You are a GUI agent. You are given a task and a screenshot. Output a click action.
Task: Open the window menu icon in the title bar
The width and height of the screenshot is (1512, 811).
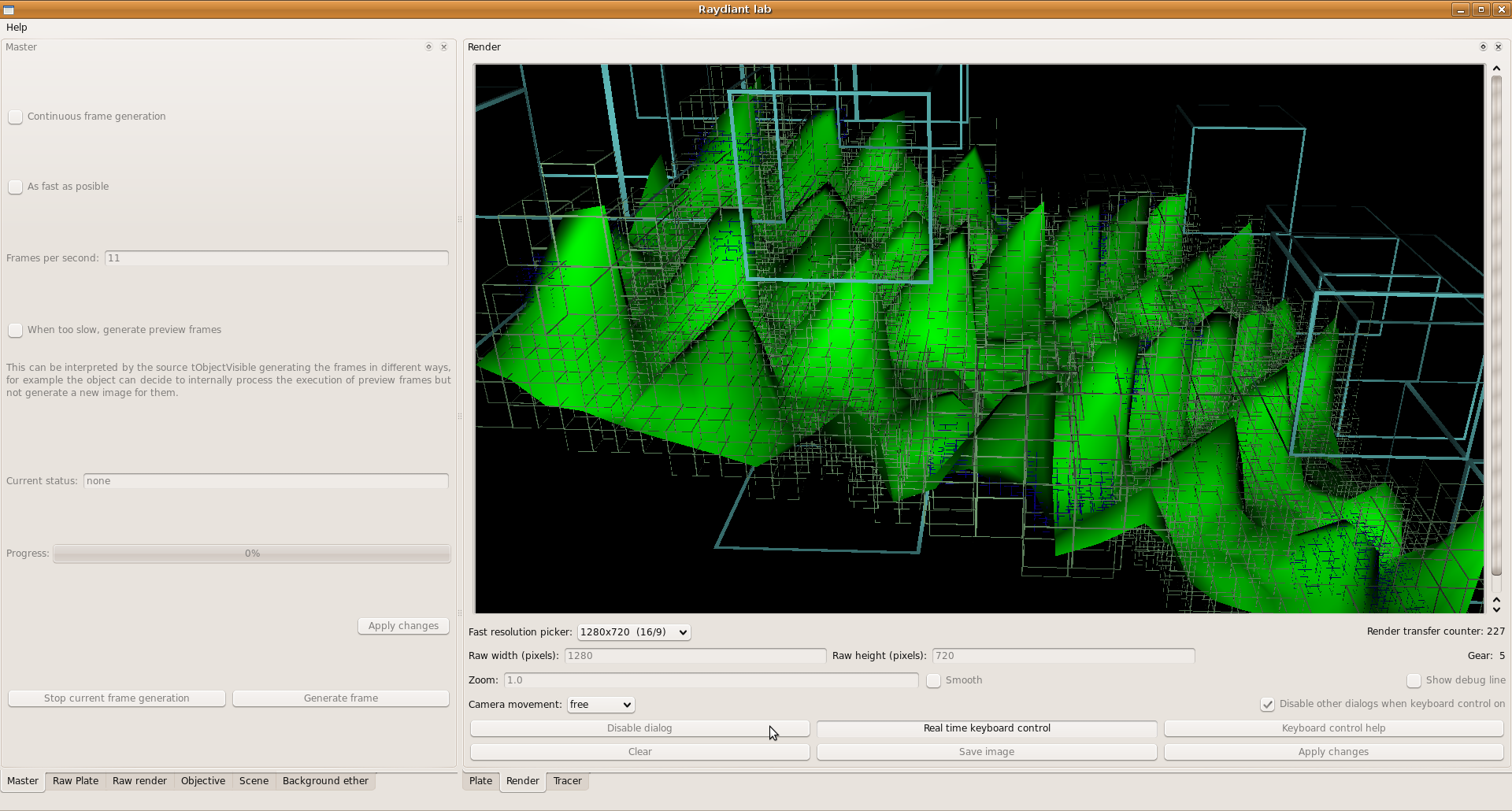click(x=9, y=9)
